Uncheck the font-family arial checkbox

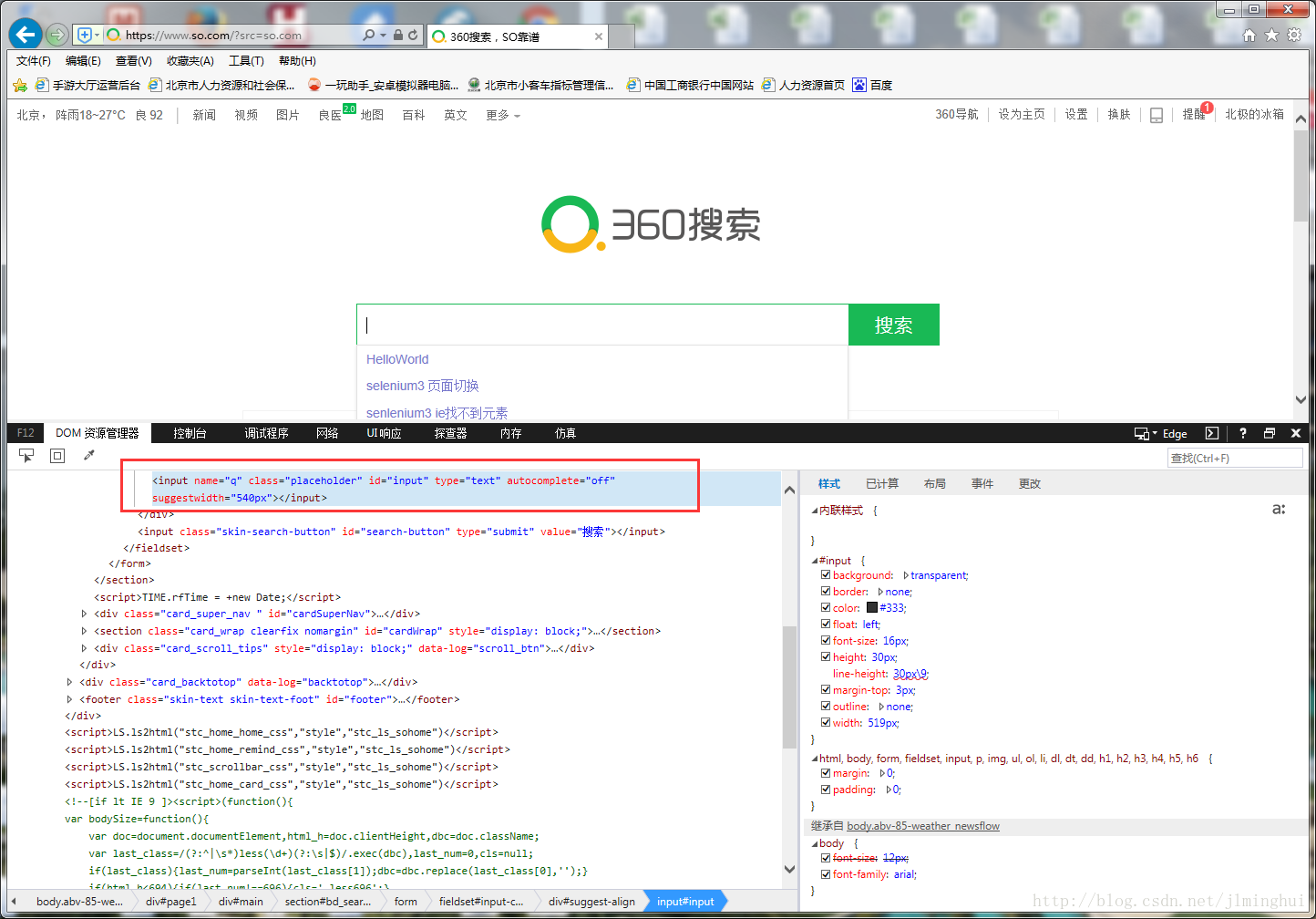826,874
